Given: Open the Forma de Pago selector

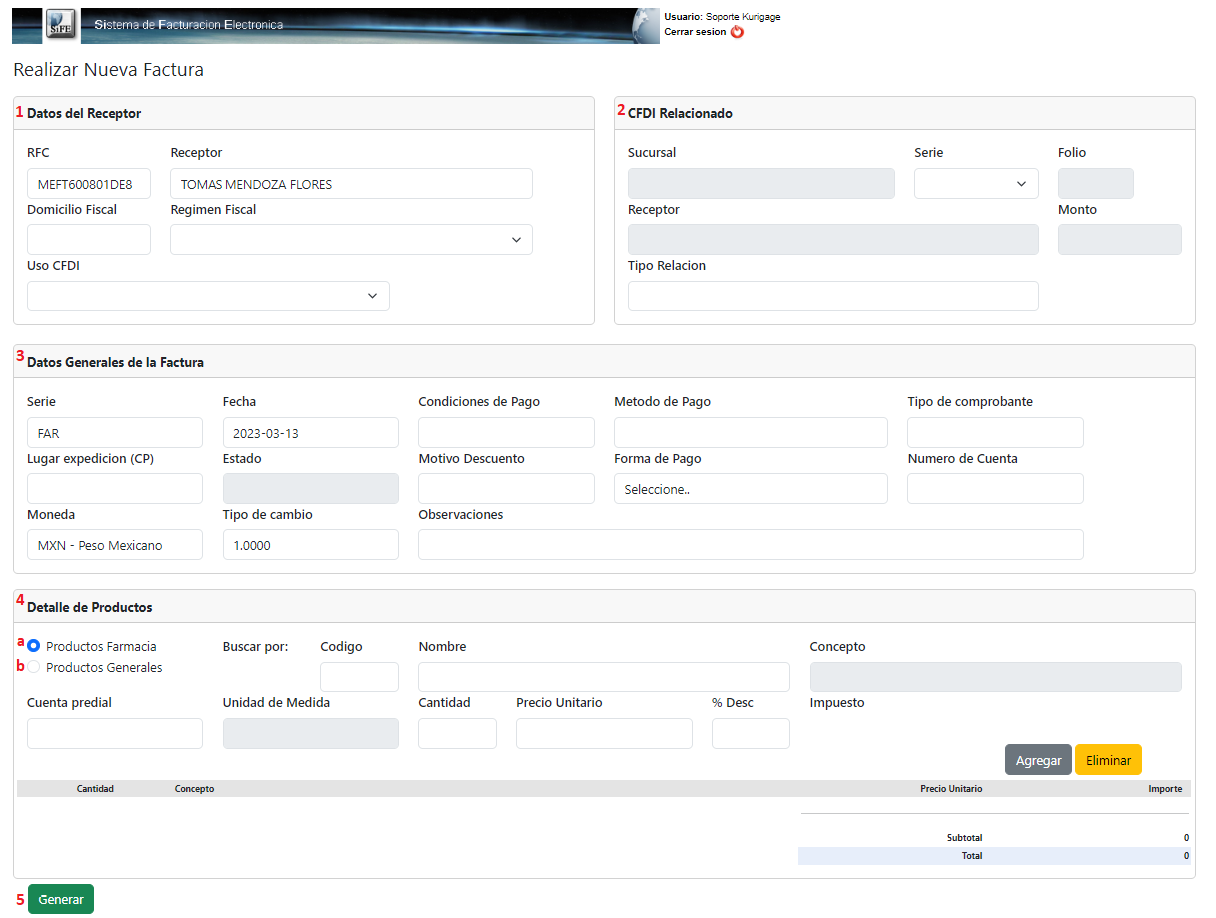Looking at the screenshot, I should click(x=750, y=489).
